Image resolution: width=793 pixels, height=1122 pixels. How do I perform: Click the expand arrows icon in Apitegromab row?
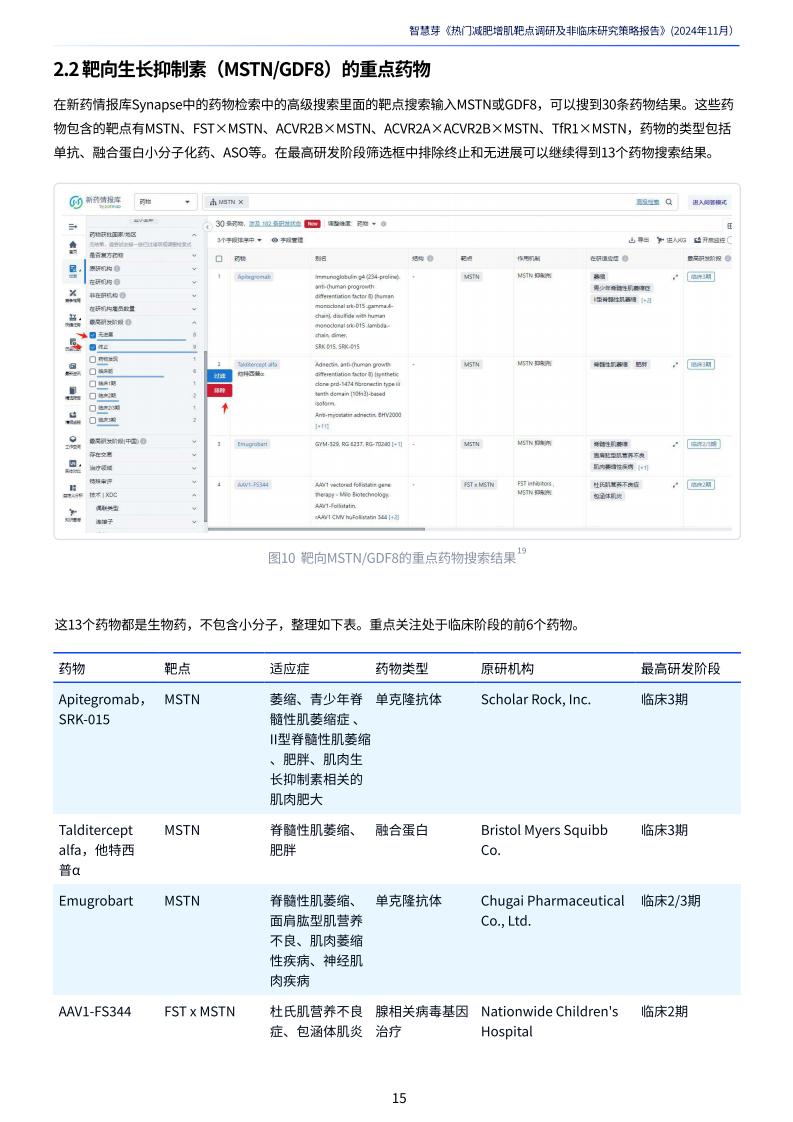[x=675, y=277]
